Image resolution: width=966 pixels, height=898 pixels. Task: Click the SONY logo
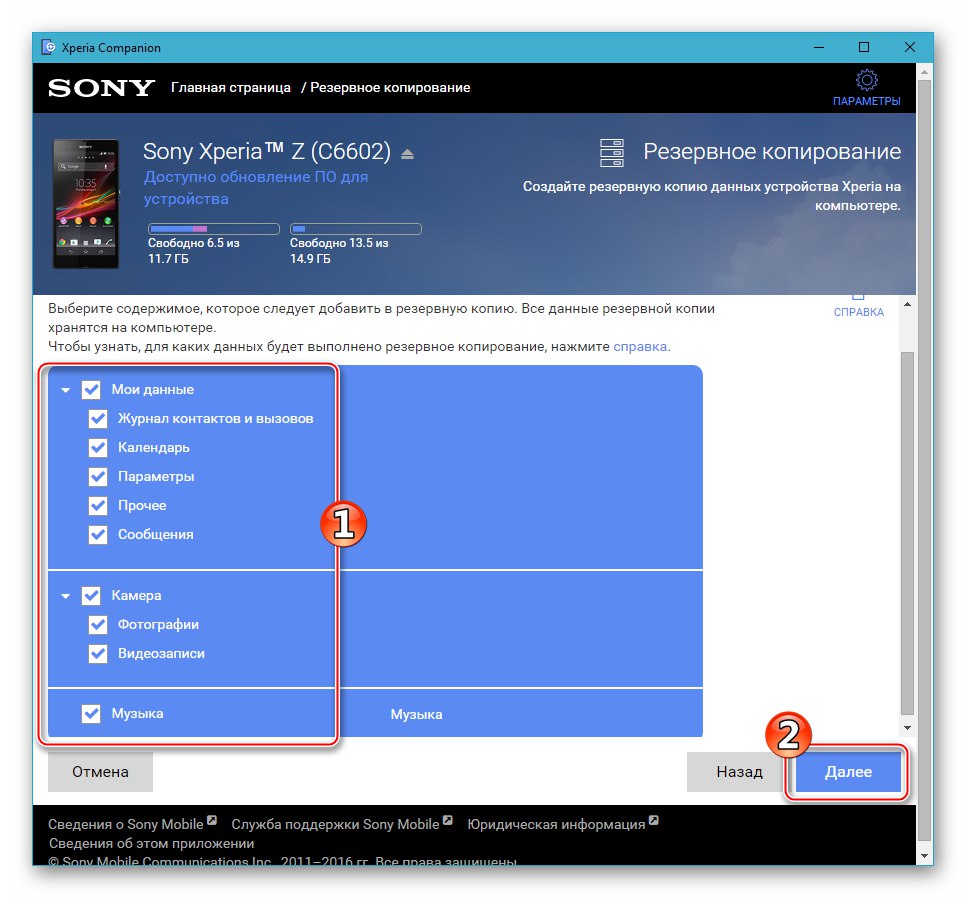coord(98,87)
